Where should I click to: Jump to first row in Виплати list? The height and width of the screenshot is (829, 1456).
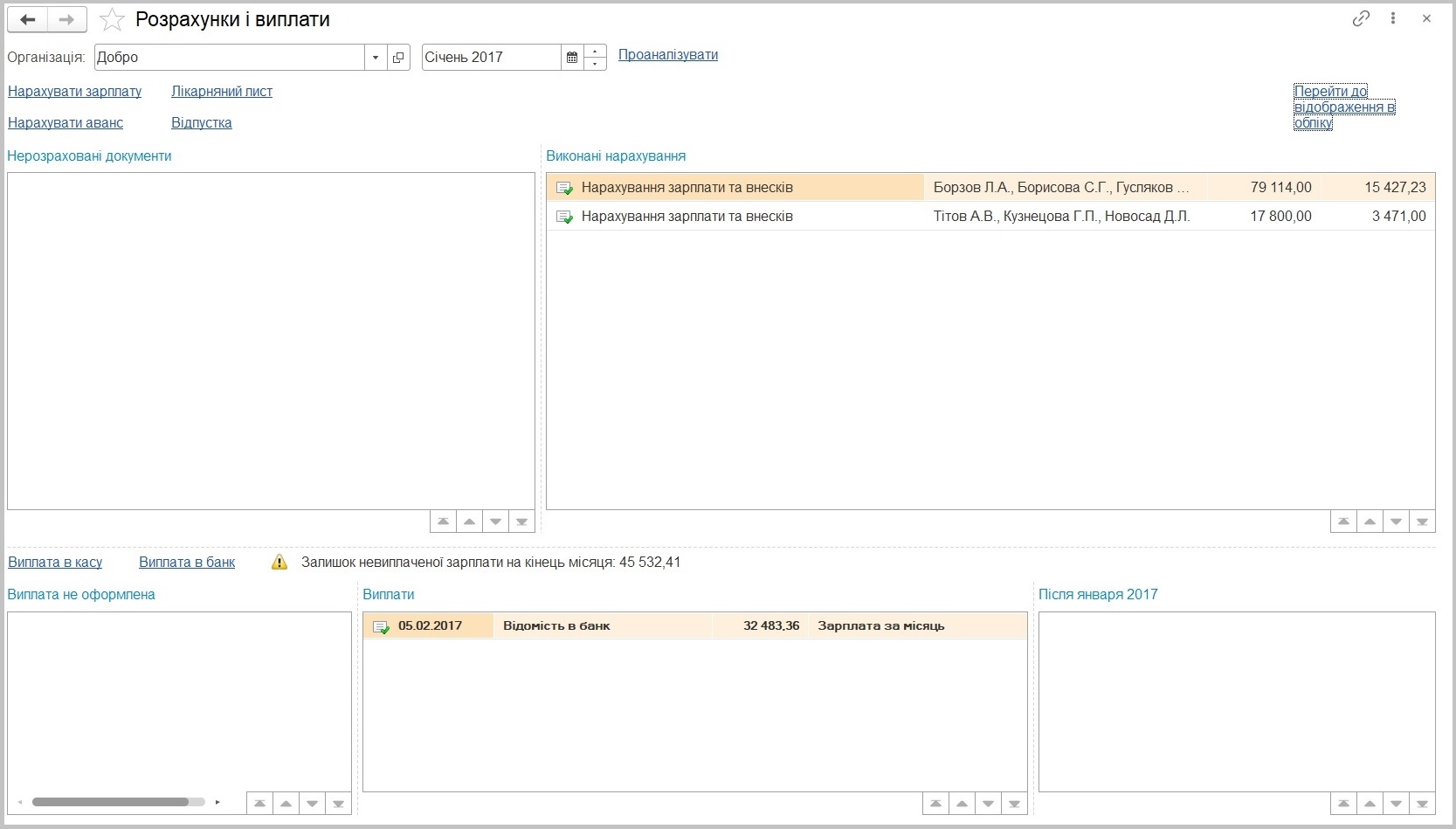point(935,804)
